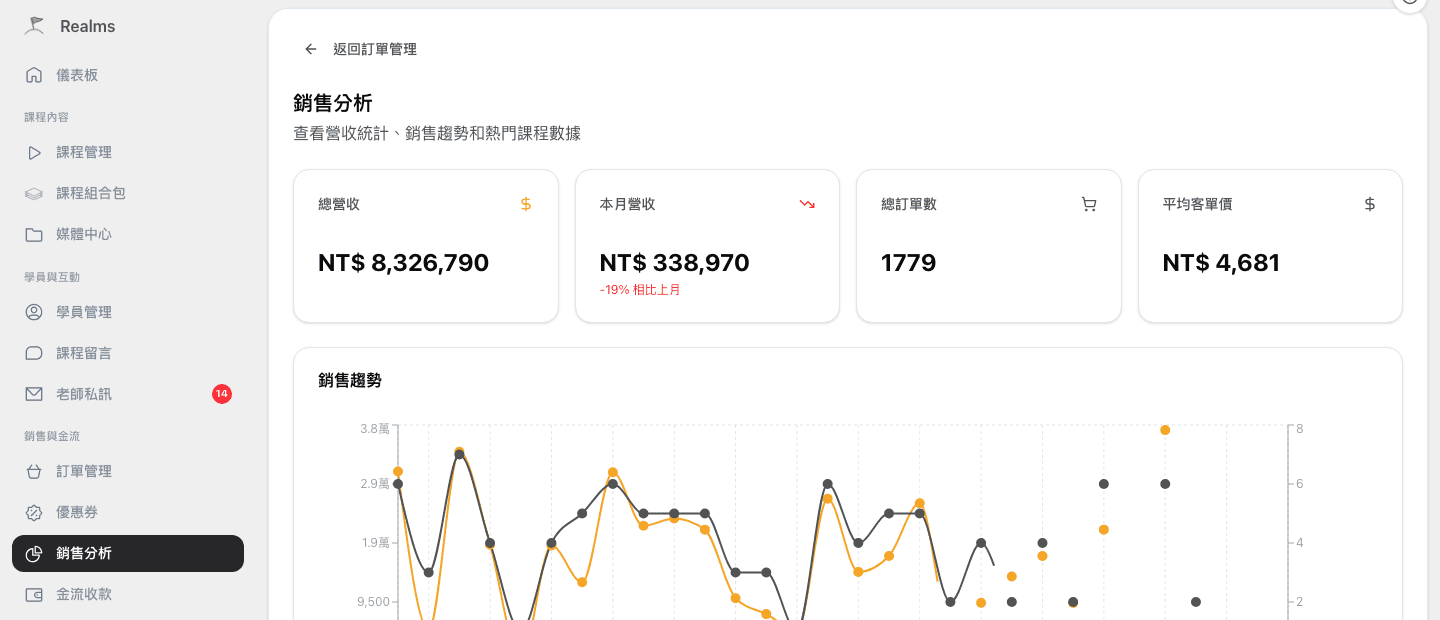This screenshot has height=620, width=1440.
Task: Click the Realms flag logo icon
Action: (x=35, y=26)
